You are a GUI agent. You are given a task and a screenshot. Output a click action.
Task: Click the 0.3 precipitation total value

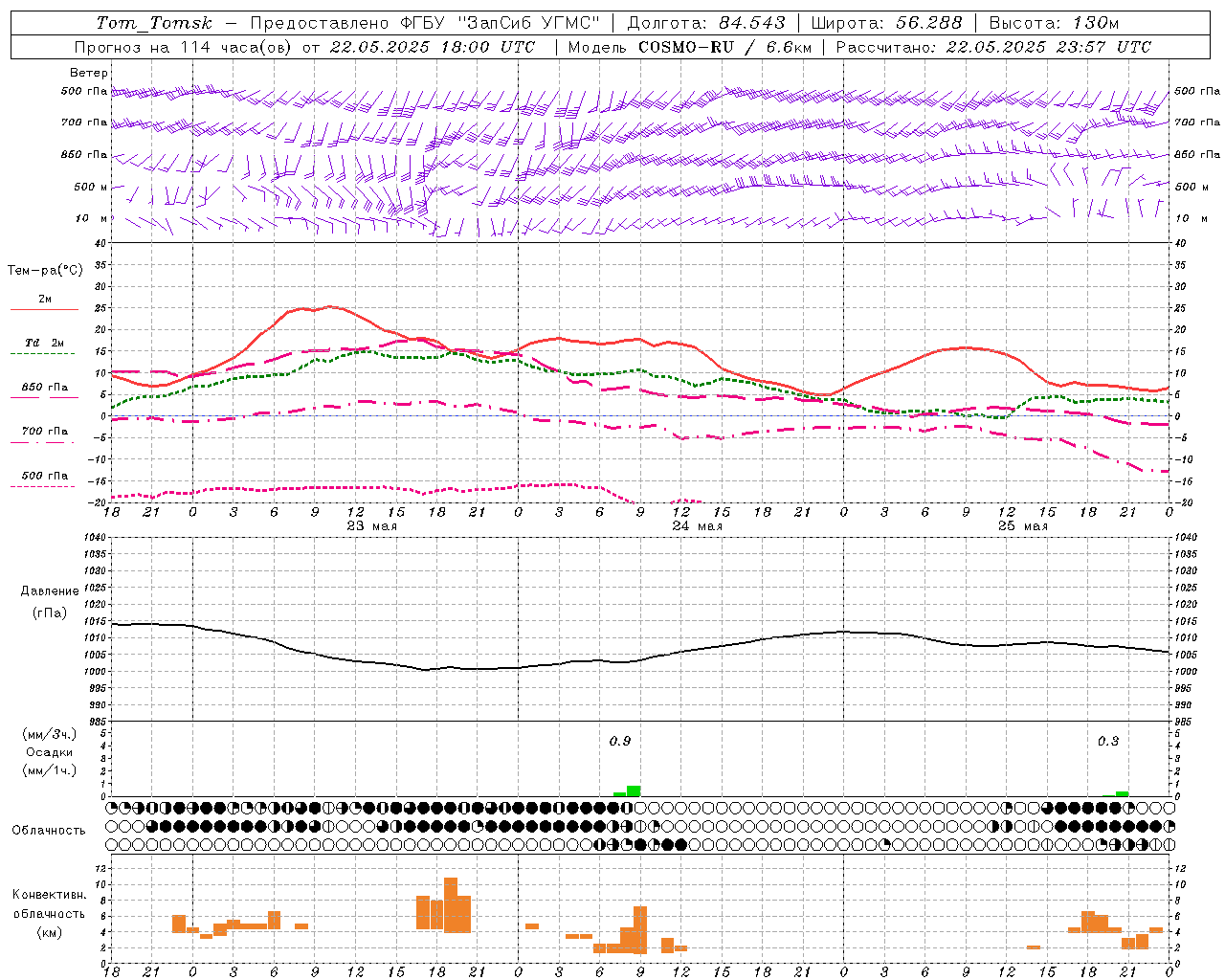(x=1108, y=742)
